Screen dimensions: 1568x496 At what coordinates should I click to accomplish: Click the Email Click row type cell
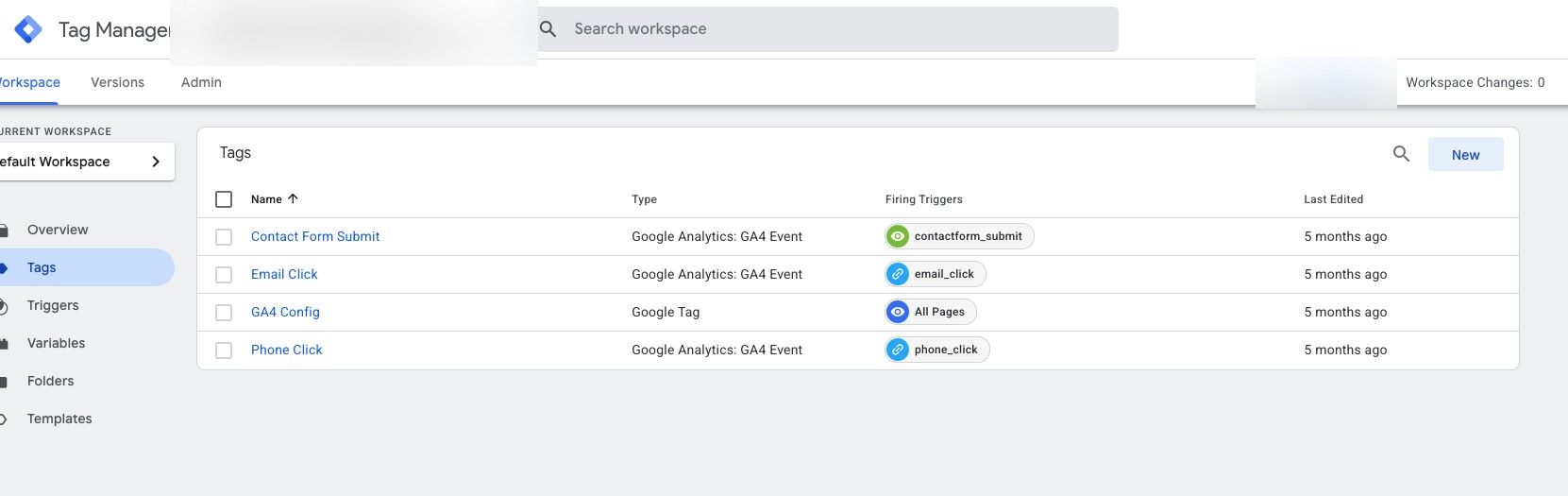pos(717,274)
